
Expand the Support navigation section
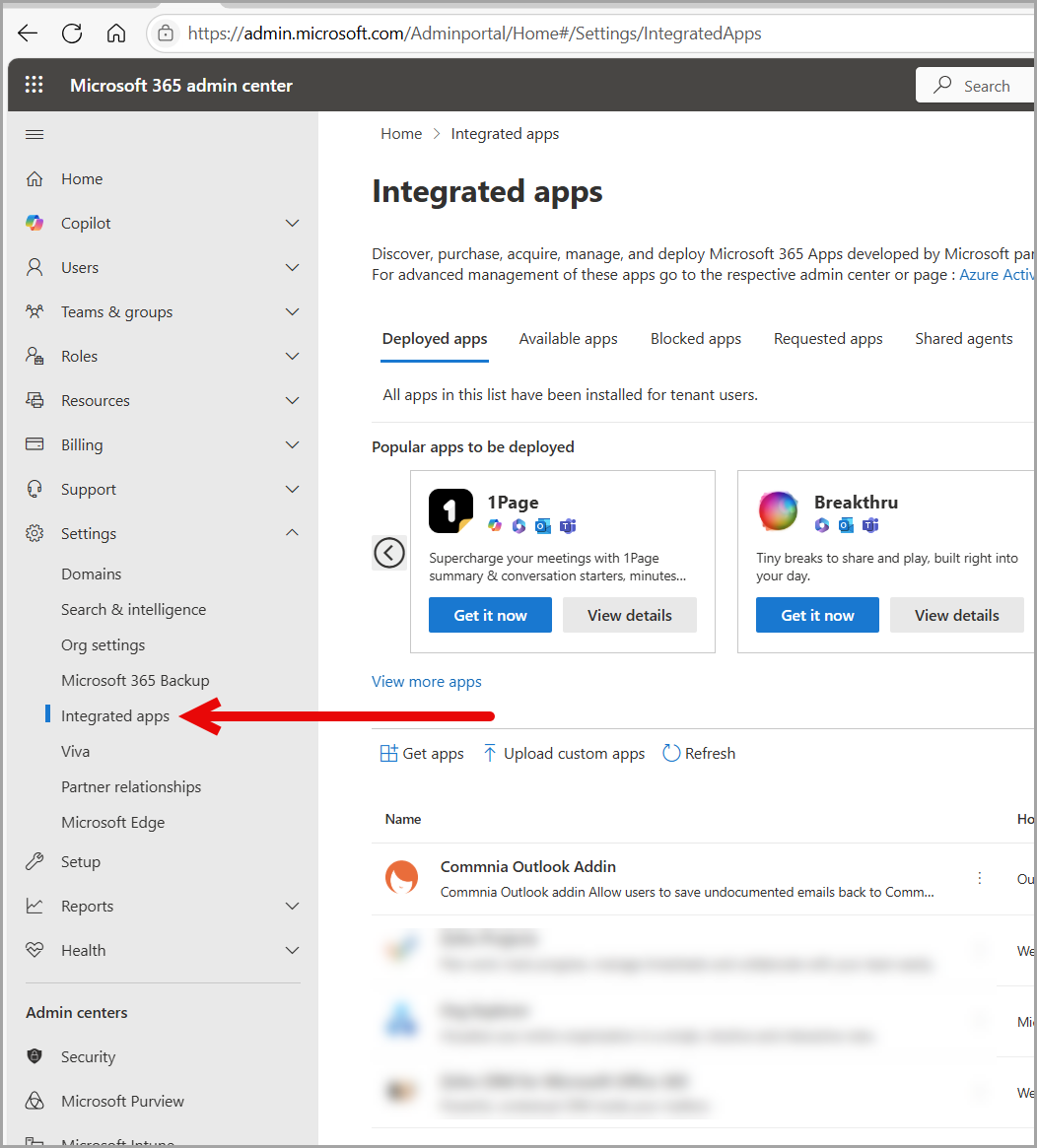[x=292, y=489]
